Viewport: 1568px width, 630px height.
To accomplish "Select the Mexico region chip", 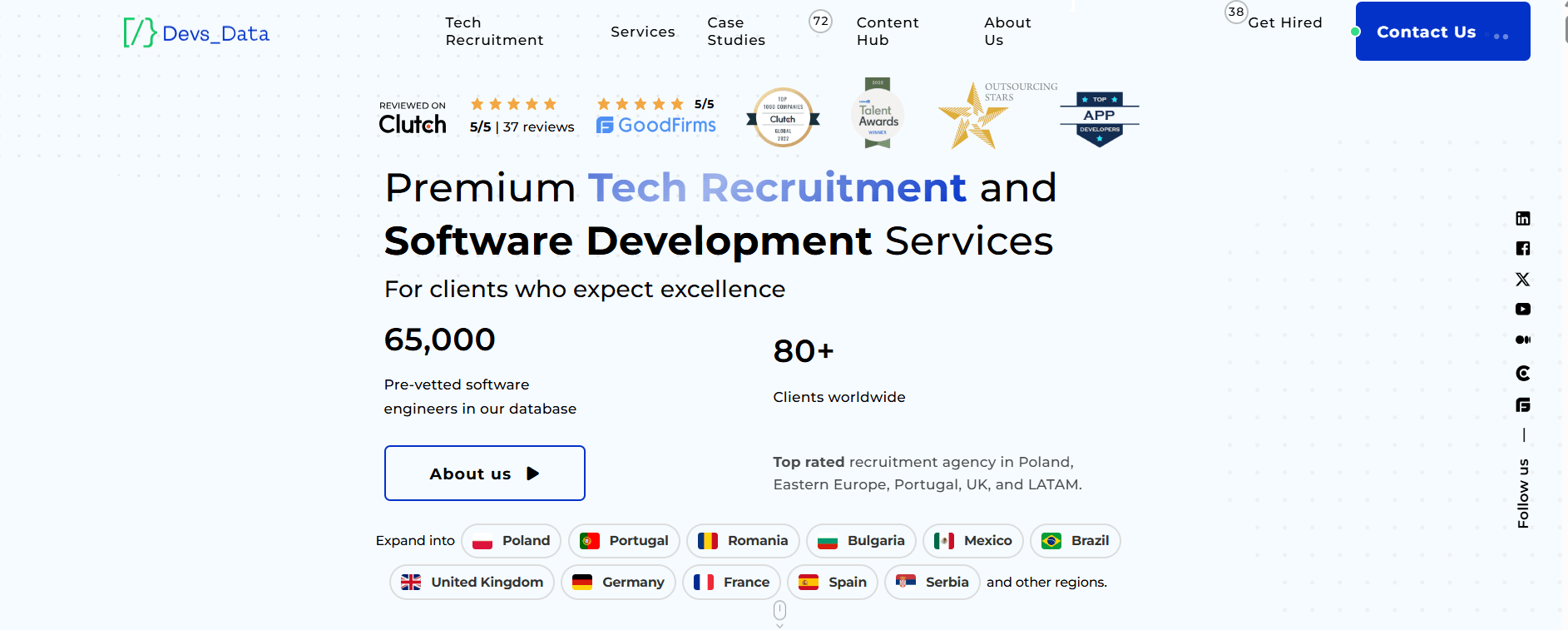I will point(973,541).
